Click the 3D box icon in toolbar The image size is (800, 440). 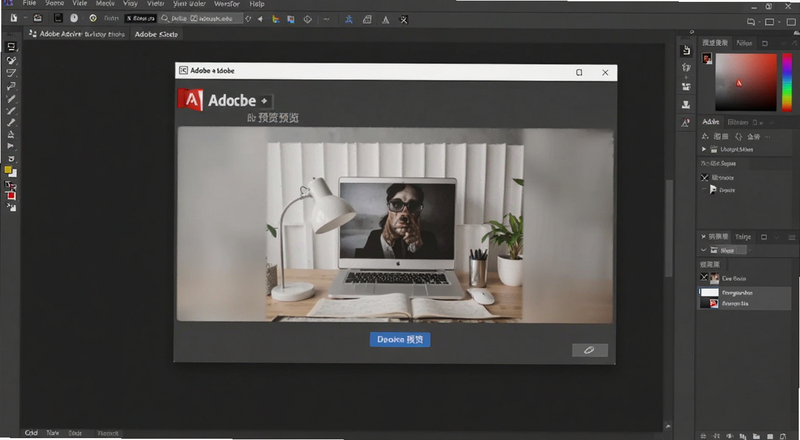click(x=367, y=19)
